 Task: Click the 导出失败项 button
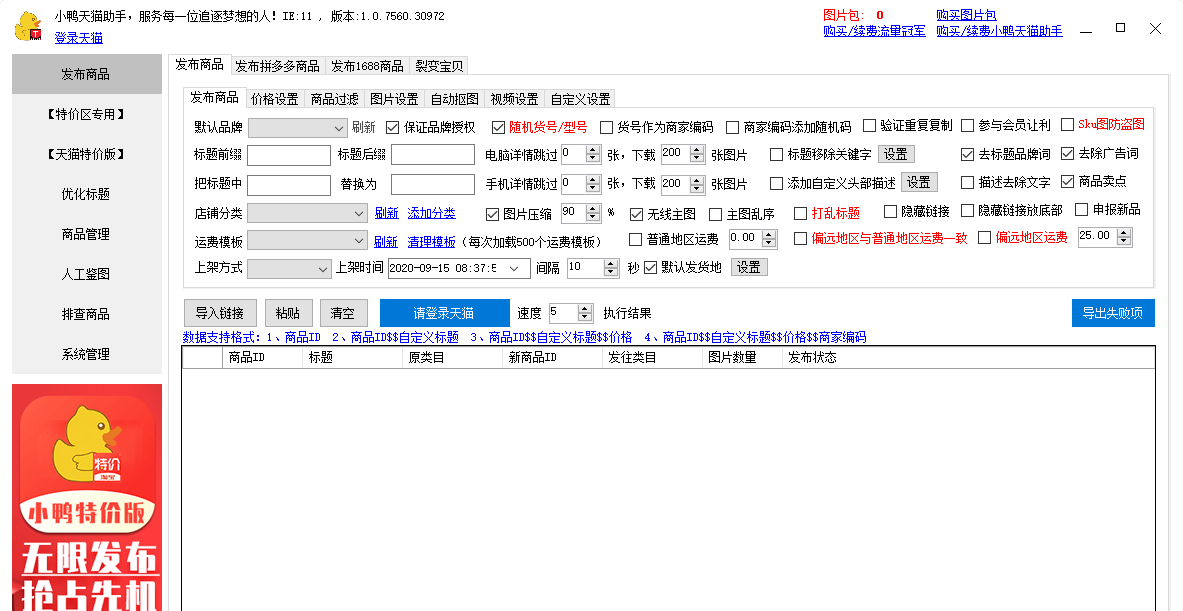(x=1113, y=313)
